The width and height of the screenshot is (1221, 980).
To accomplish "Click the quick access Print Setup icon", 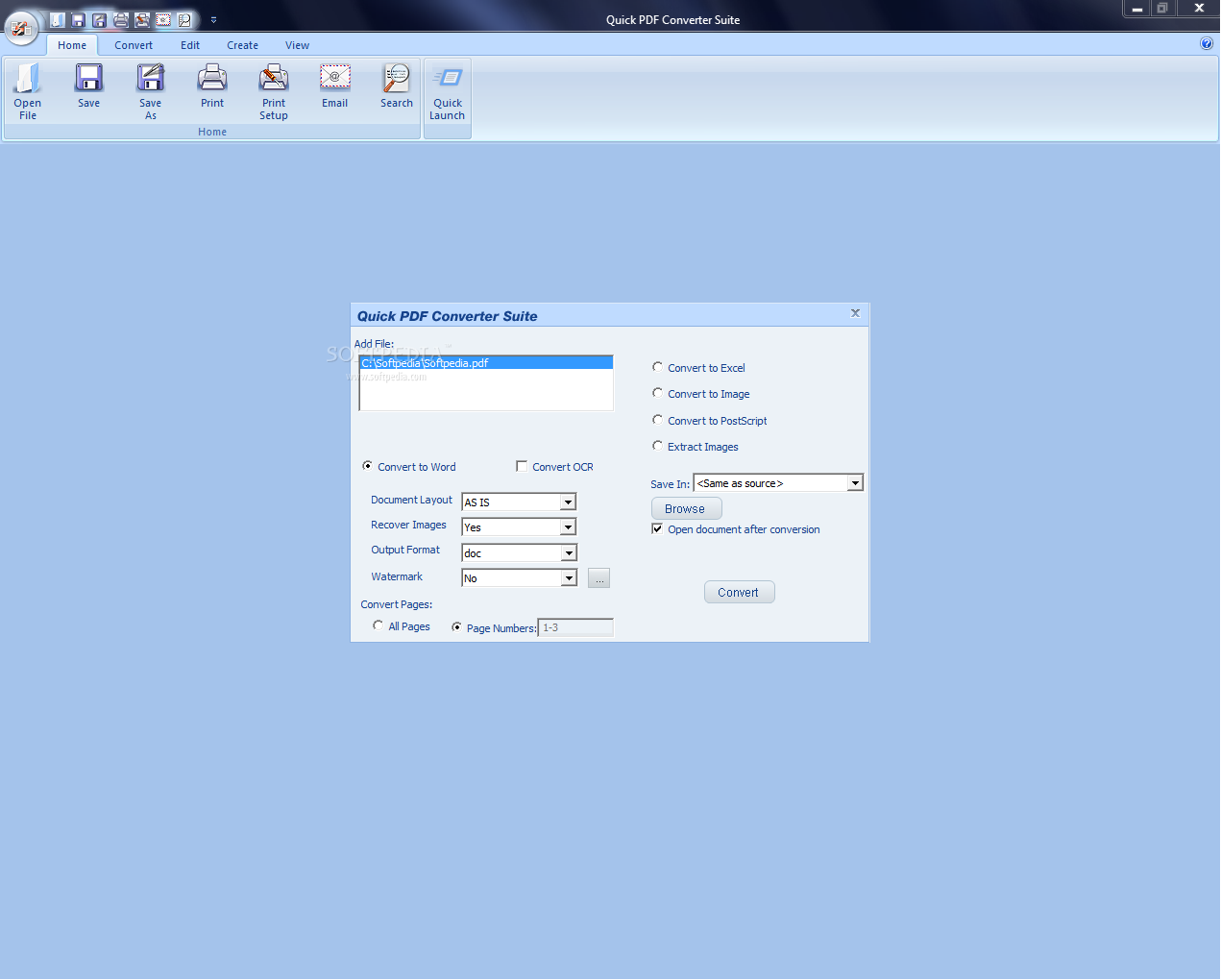I will (142, 19).
